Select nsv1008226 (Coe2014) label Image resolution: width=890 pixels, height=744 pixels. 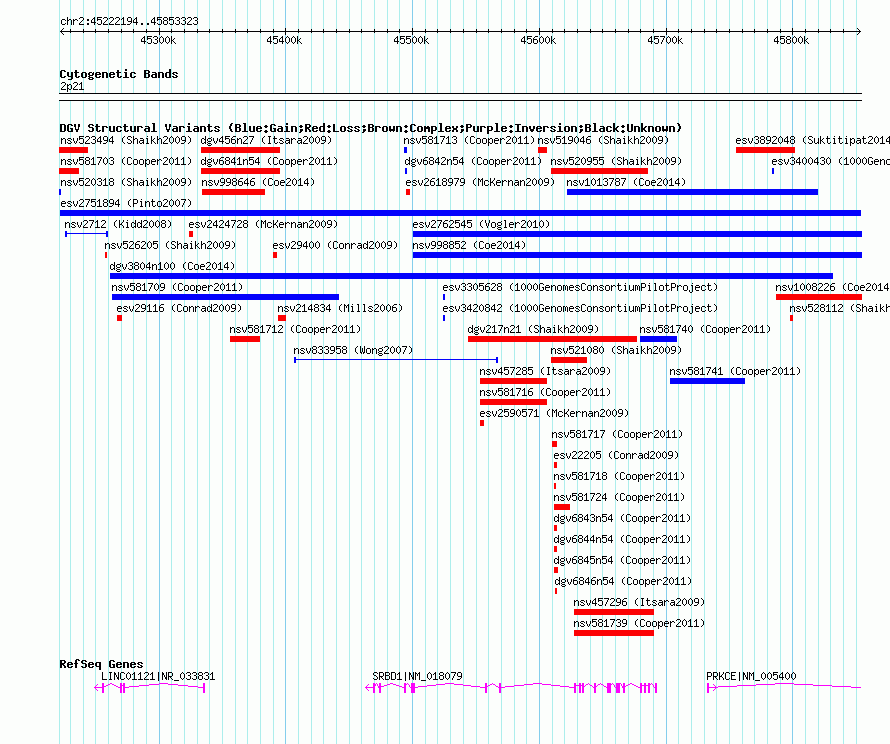(x=832, y=287)
